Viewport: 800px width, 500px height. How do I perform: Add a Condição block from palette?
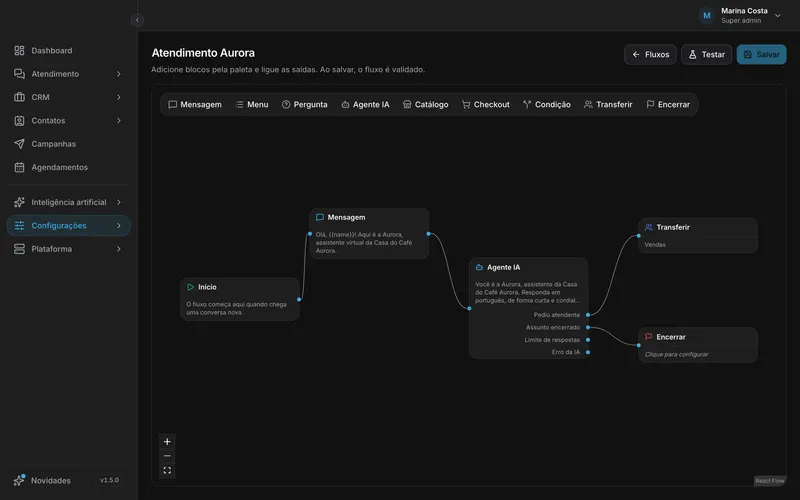point(547,105)
